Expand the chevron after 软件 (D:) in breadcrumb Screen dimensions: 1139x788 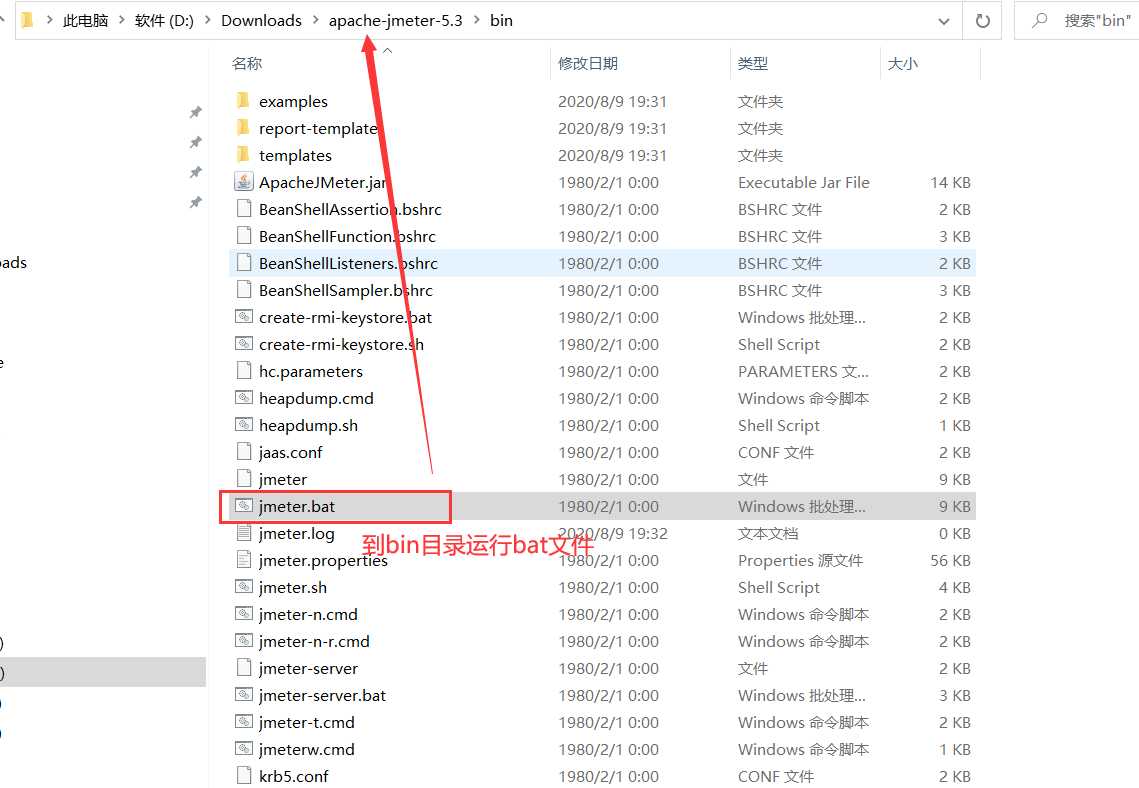pos(207,20)
